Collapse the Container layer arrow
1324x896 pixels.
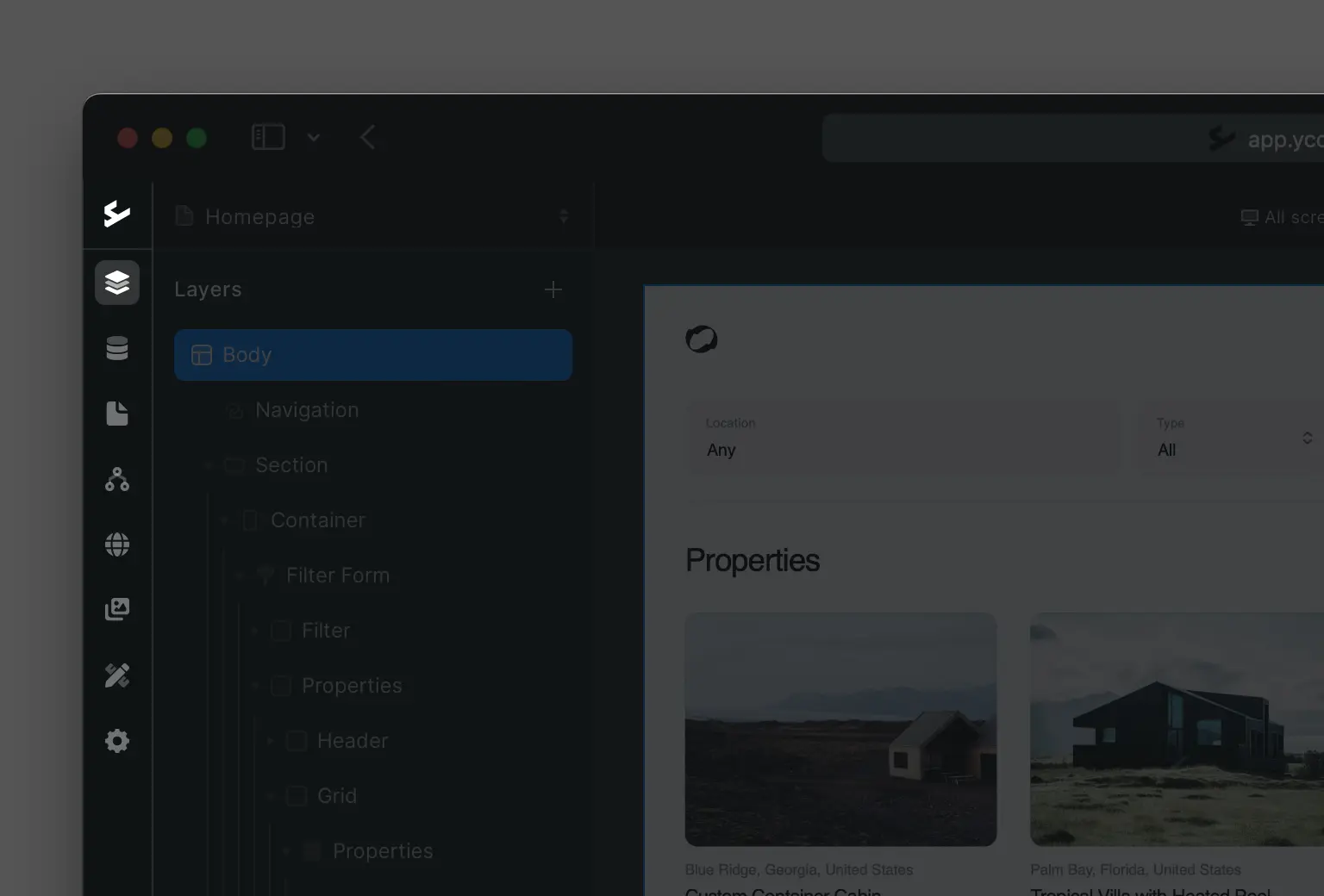pos(224,520)
